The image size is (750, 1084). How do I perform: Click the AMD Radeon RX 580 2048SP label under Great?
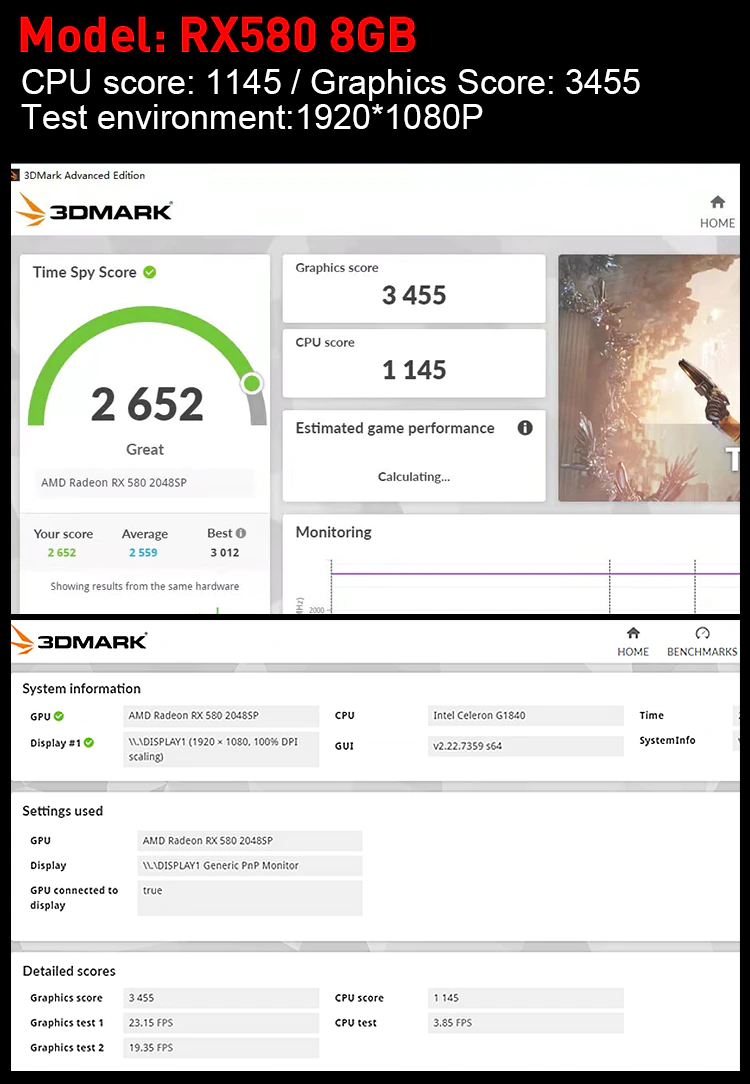[144, 483]
